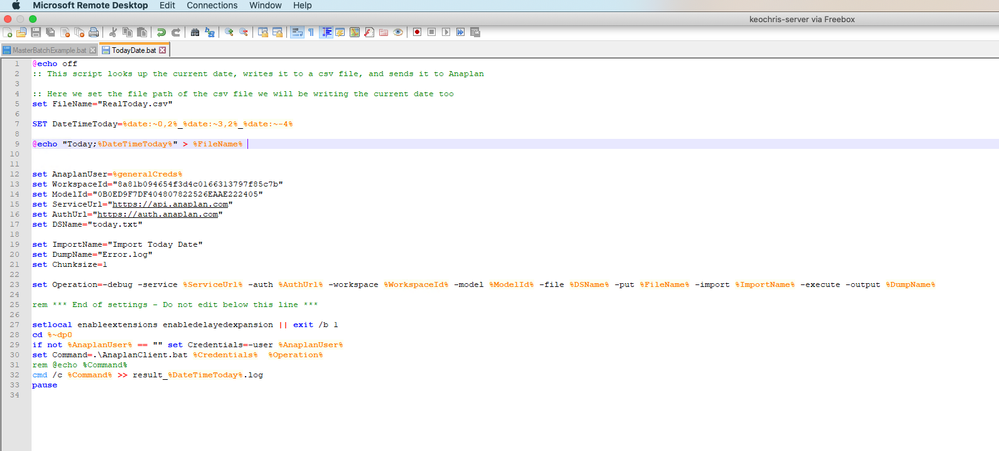999x451 pixels.
Task: Click the Save All toolbar icon
Action: click(x=50, y=32)
